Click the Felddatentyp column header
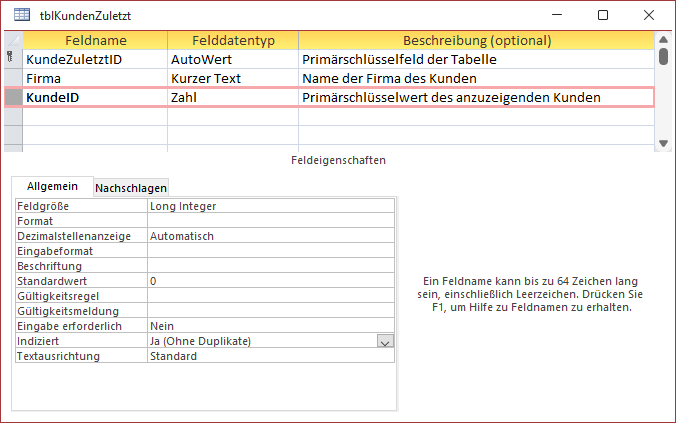676x423 pixels. click(x=233, y=40)
